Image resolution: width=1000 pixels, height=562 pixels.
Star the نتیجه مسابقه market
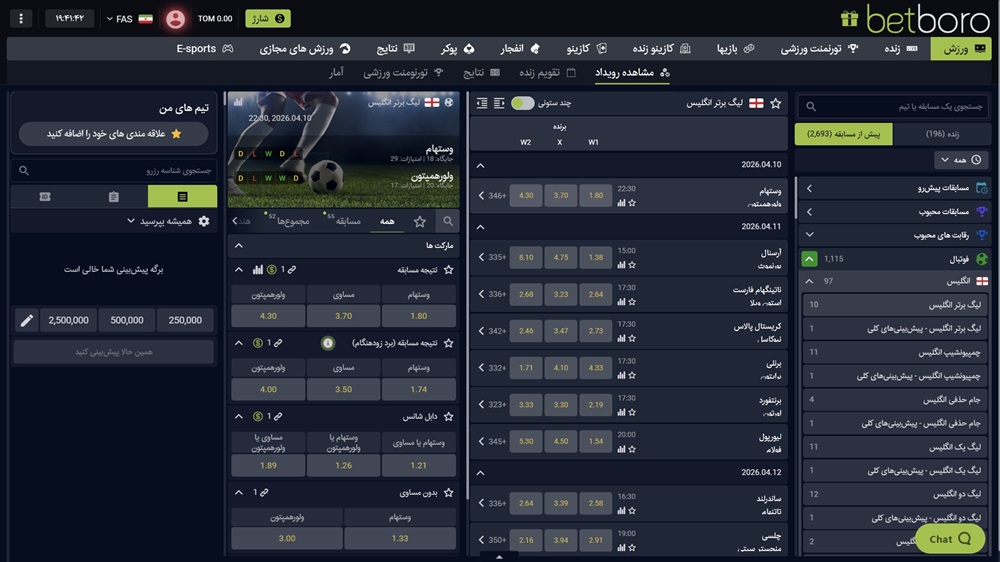pyautogui.click(x=448, y=270)
